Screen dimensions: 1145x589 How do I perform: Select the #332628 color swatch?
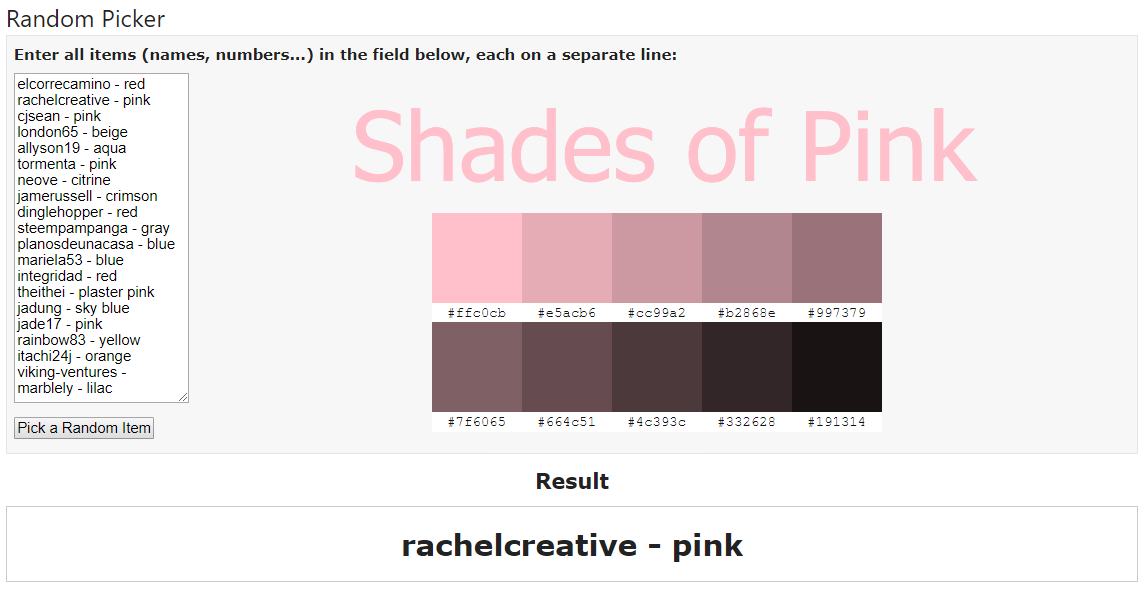[747, 367]
